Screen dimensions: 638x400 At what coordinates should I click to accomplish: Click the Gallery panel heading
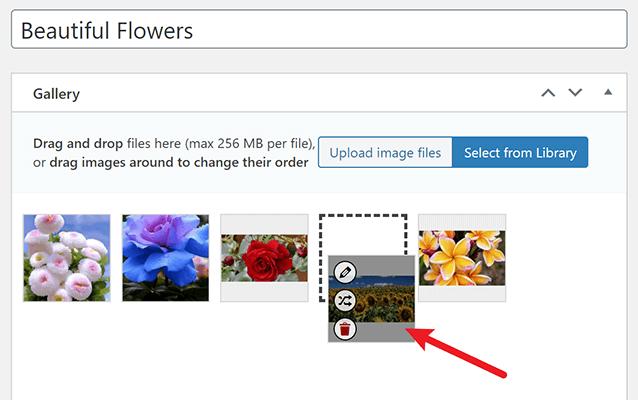[56, 94]
